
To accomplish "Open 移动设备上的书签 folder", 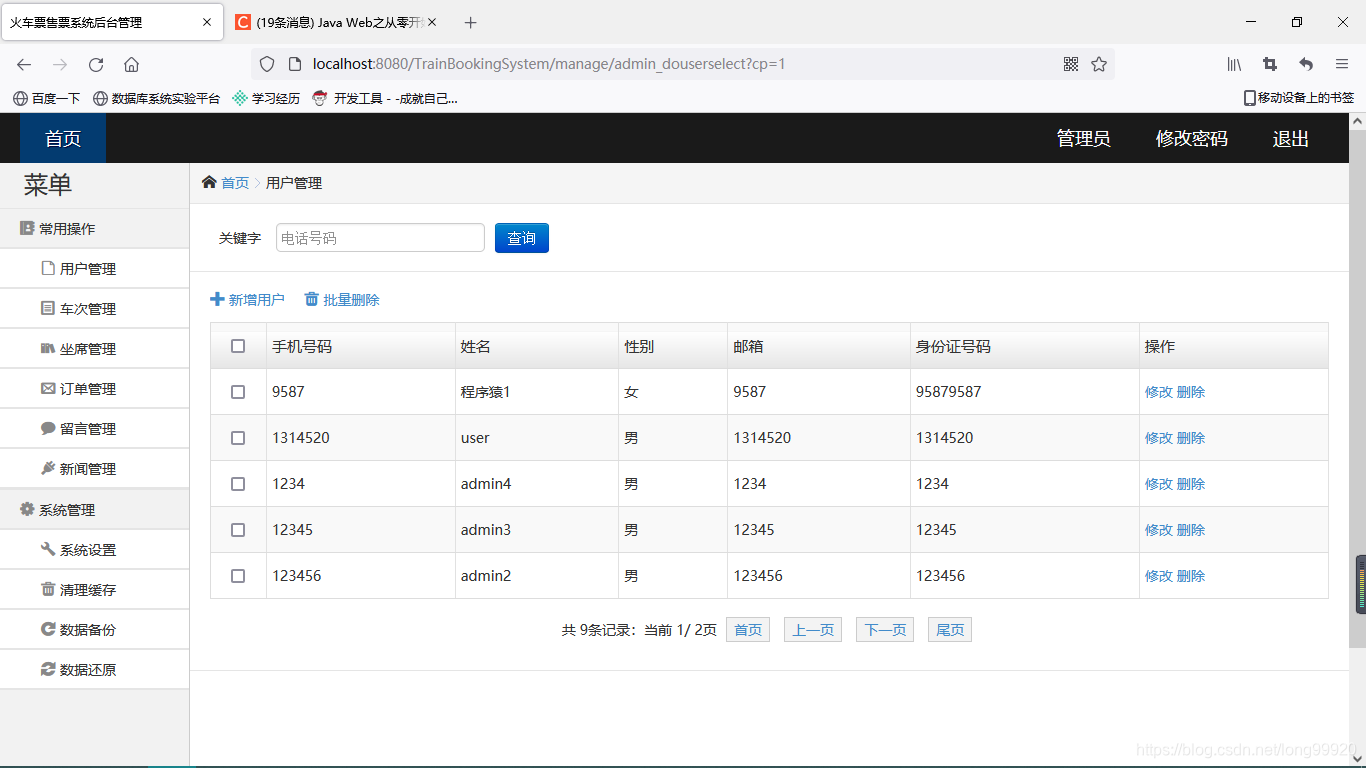I will point(1298,98).
